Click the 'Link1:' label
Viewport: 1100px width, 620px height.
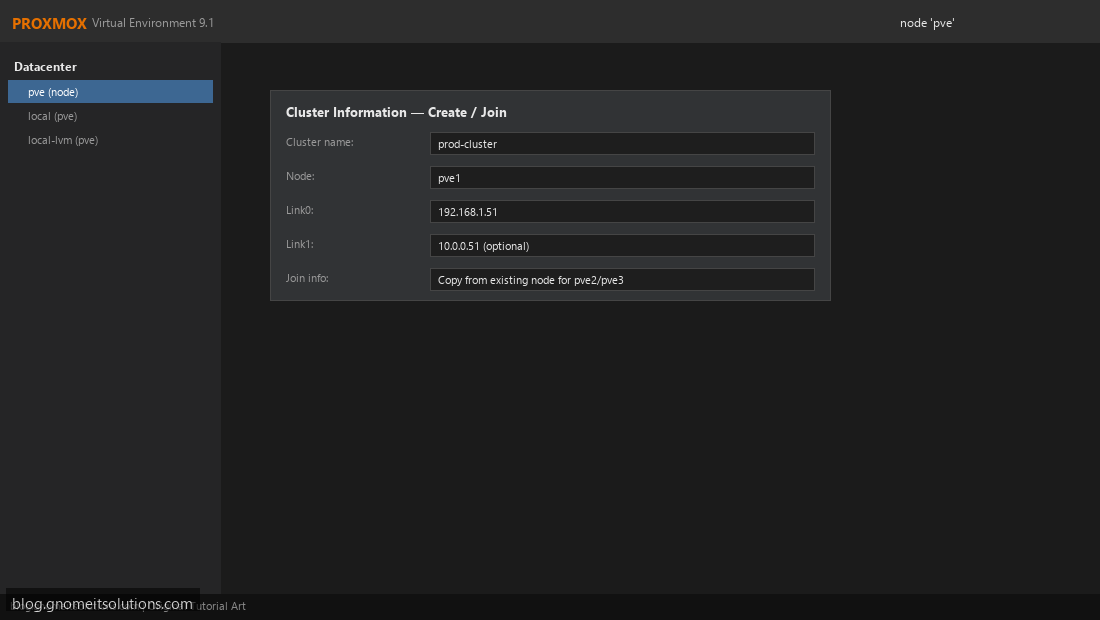click(300, 244)
